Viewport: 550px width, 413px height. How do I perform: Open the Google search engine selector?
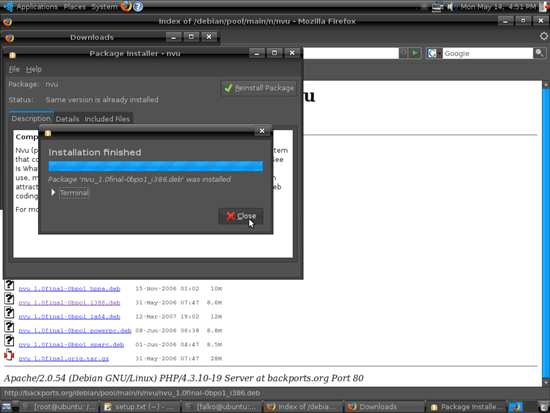tap(434, 53)
